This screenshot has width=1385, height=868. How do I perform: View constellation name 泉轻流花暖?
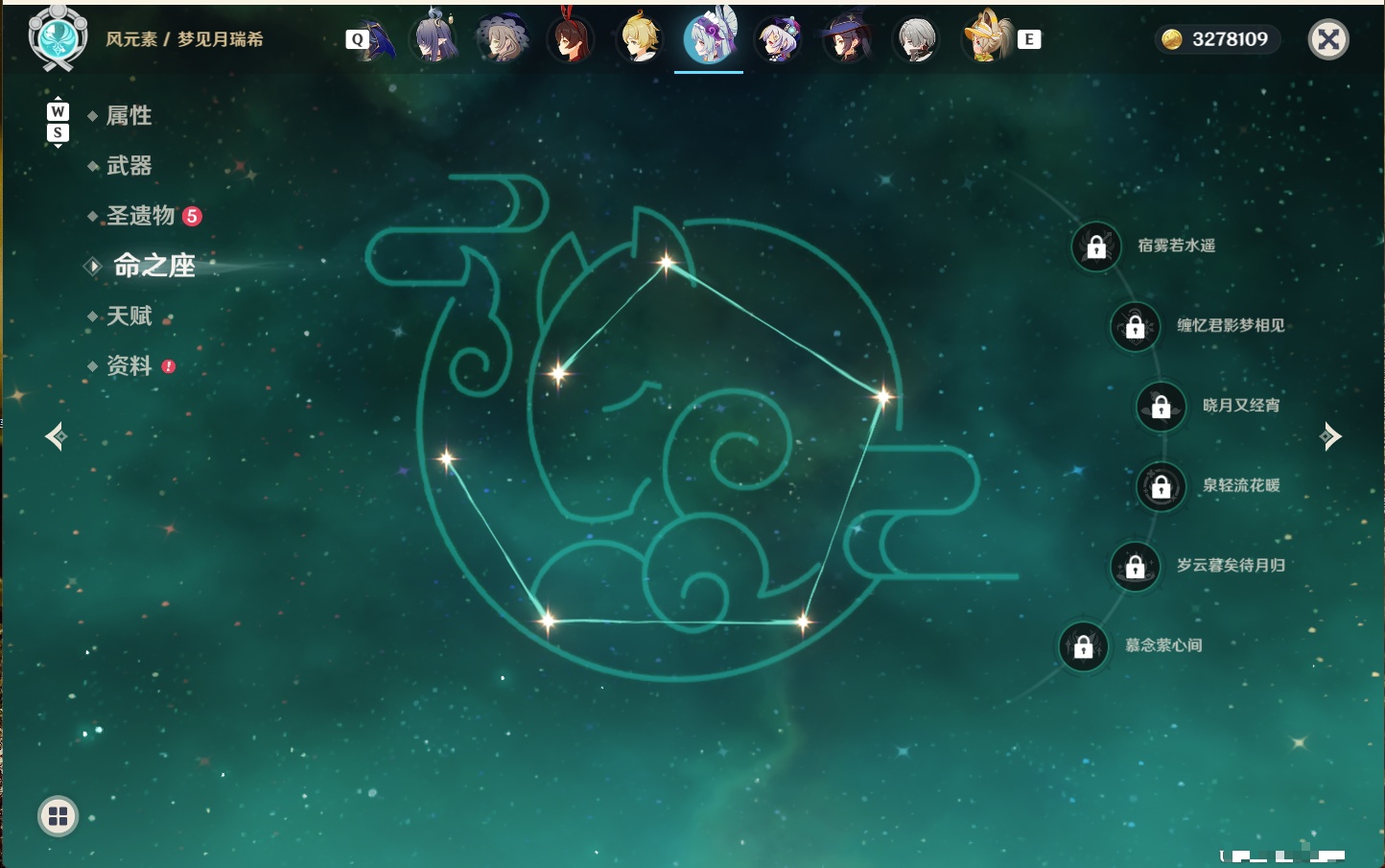1241,485
